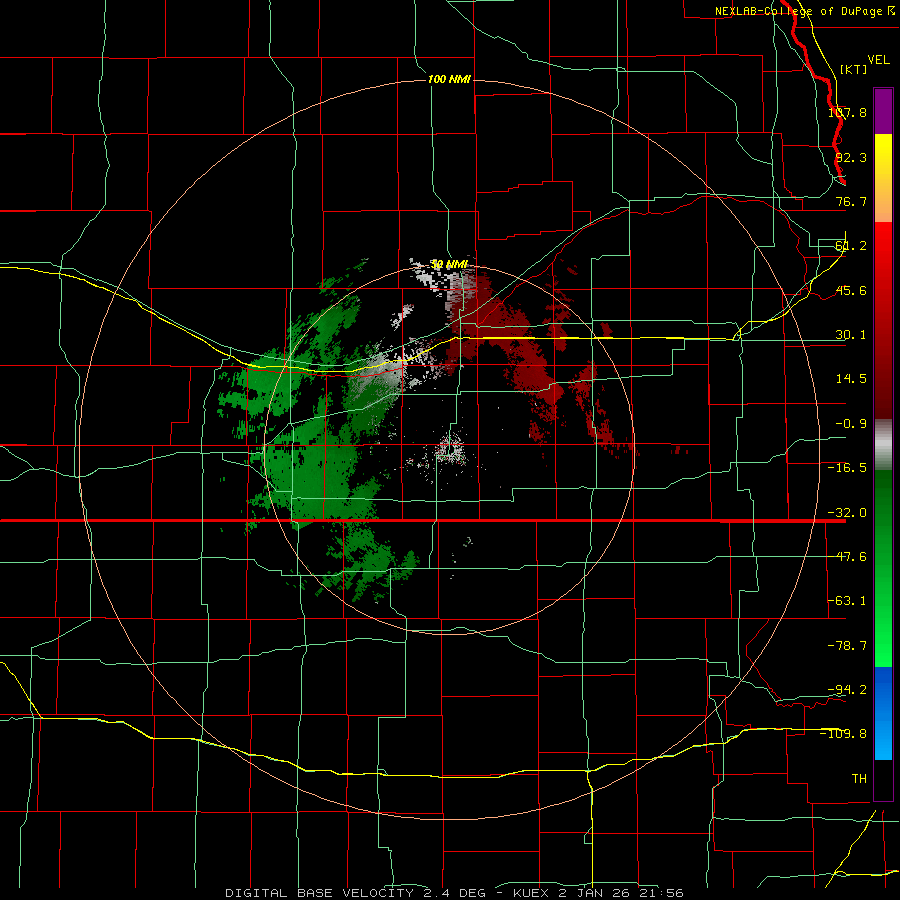
Task: Select the -16.5 legend value
Action: pyautogui.click(x=847, y=468)
